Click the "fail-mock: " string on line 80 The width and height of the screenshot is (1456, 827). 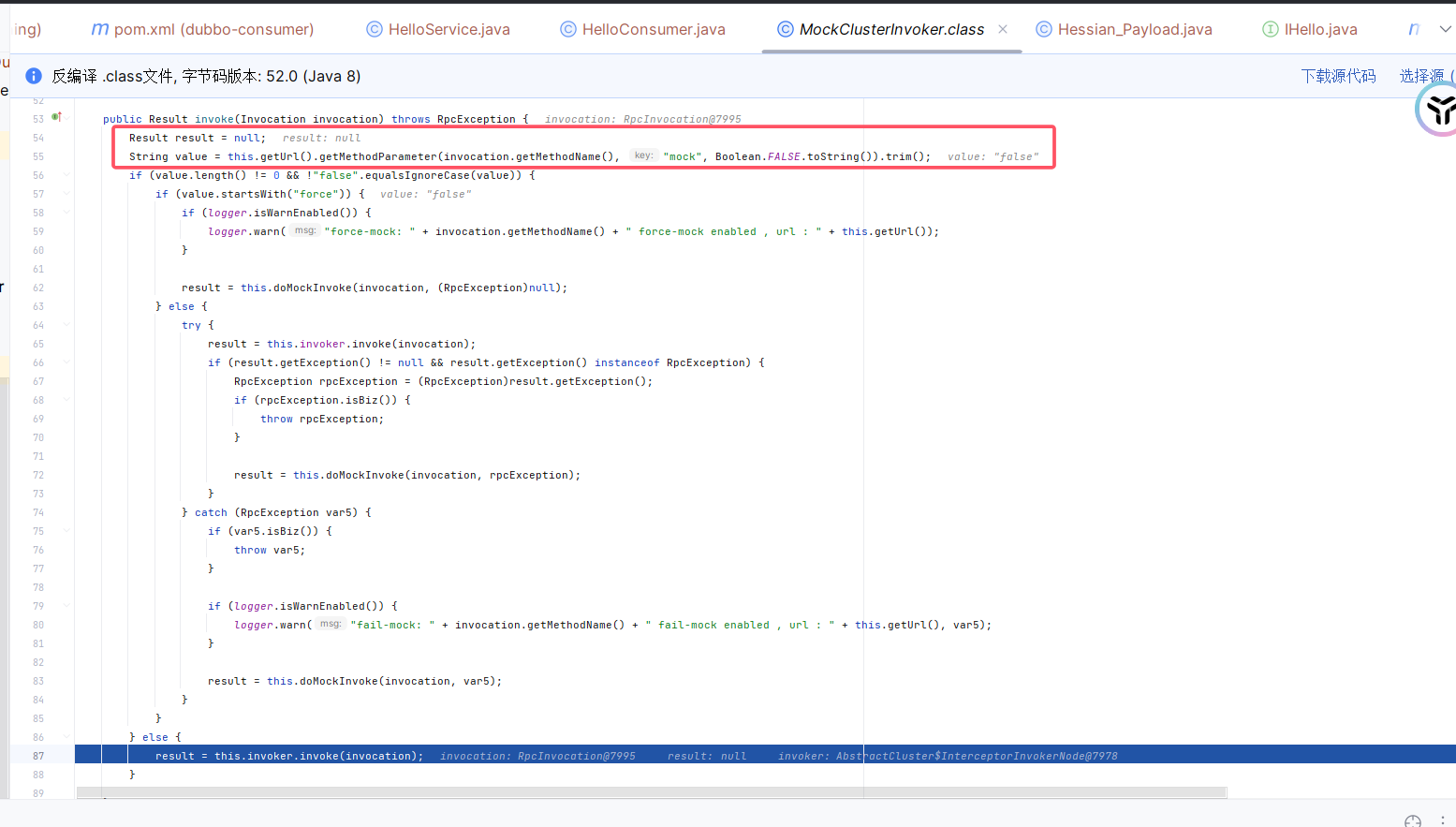point(392,625)
